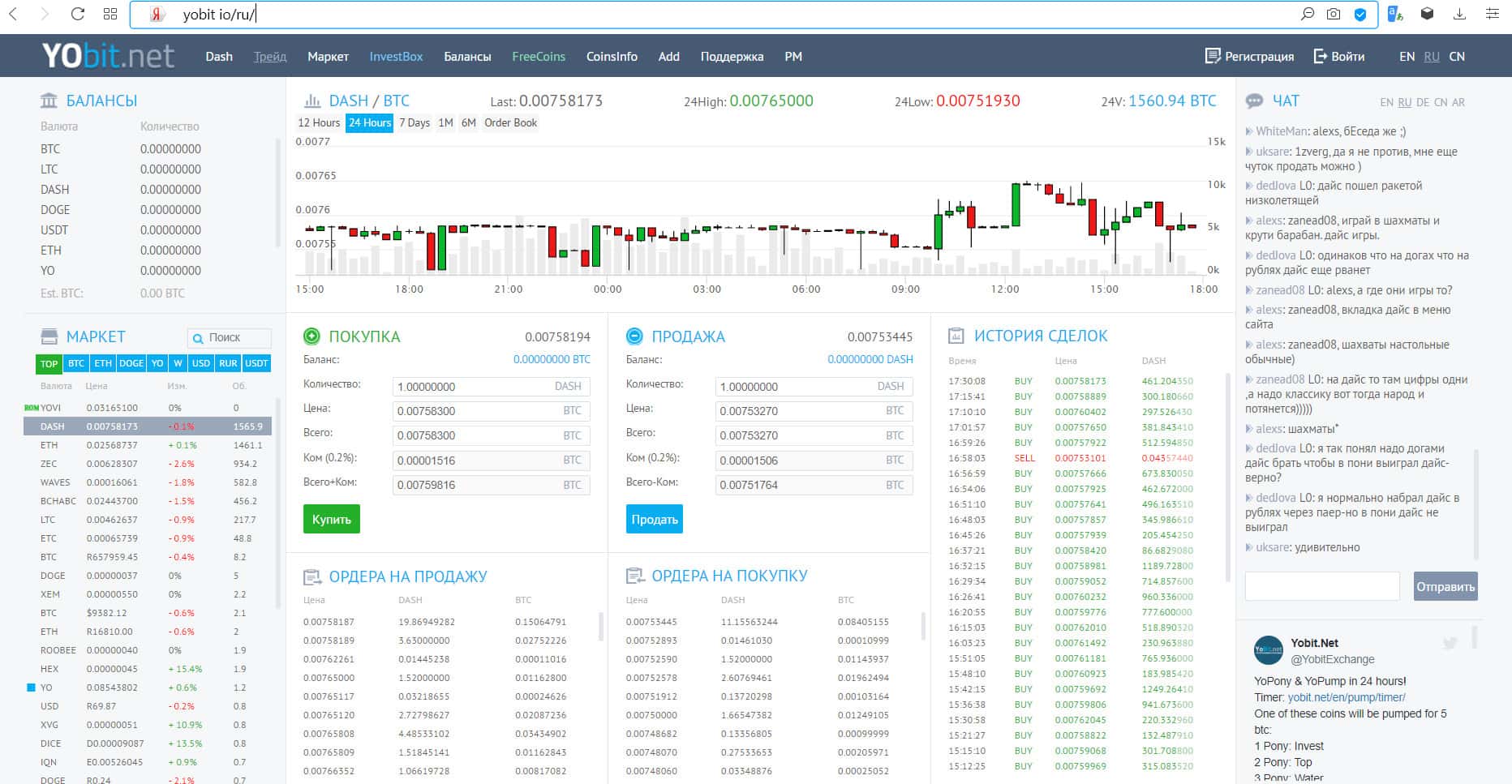Click the search magnifier icon in Market panel
1512x784 pixels.
pyautogui.click(x=198, y=337)
